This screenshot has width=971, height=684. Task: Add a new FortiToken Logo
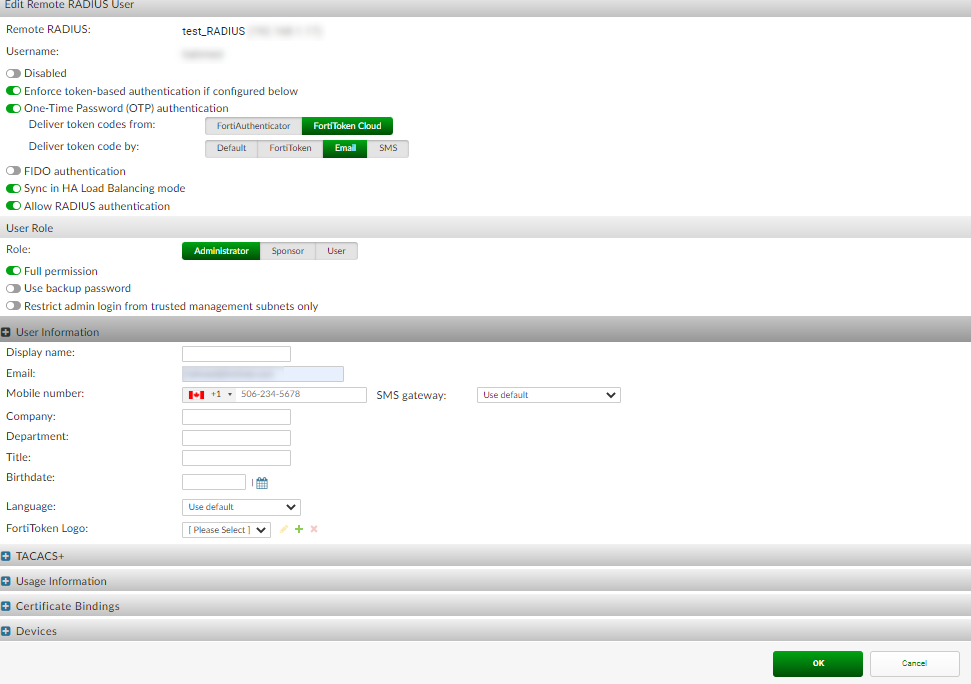[298, 529]
